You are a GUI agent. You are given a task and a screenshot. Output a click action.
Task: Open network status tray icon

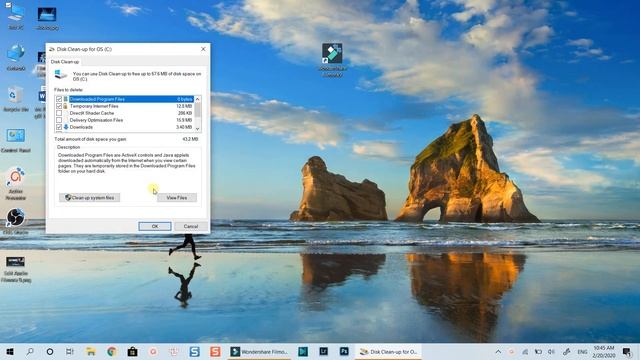[525, 351]
